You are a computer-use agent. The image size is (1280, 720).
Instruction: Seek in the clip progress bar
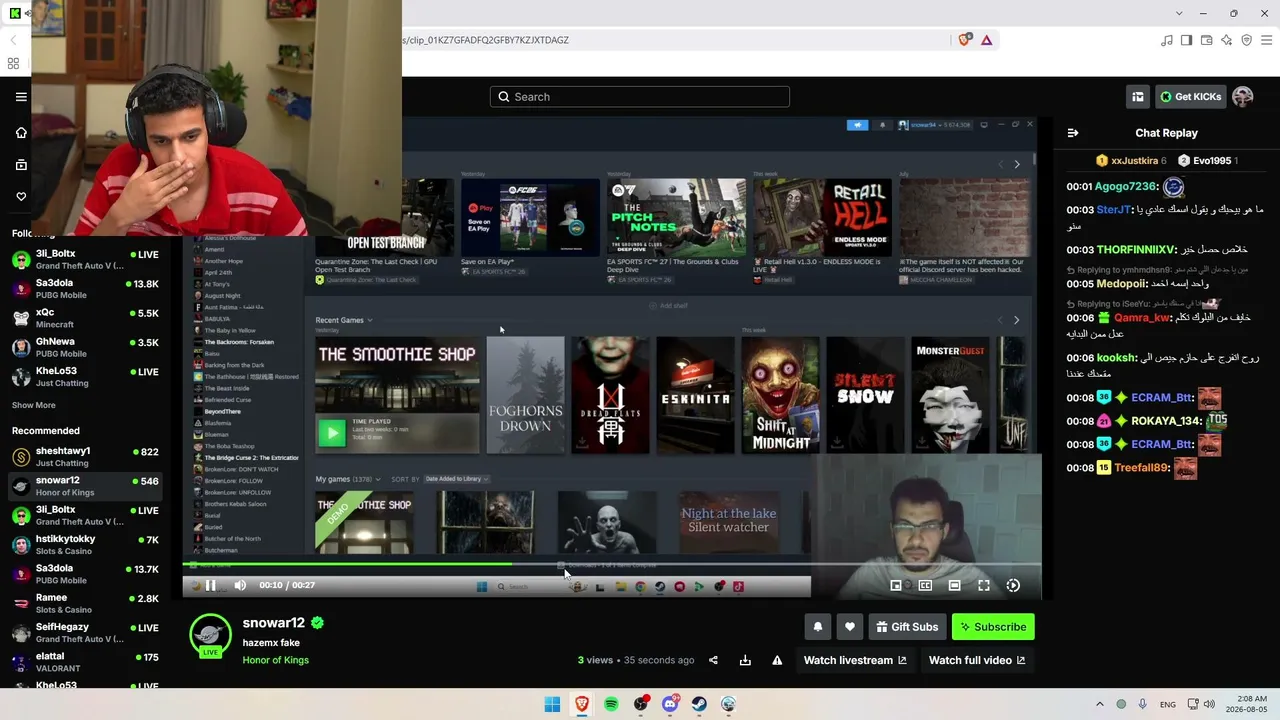point(612,564)
